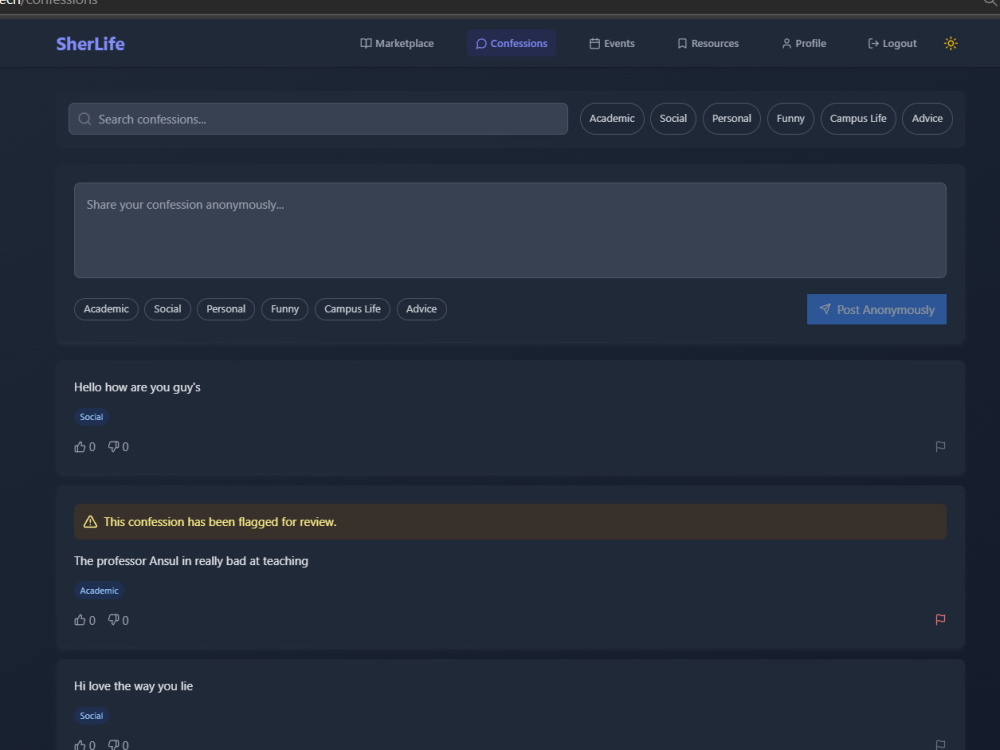
Task: Filter confessions by Advice in search bar
Action: (x=927, y=119)
